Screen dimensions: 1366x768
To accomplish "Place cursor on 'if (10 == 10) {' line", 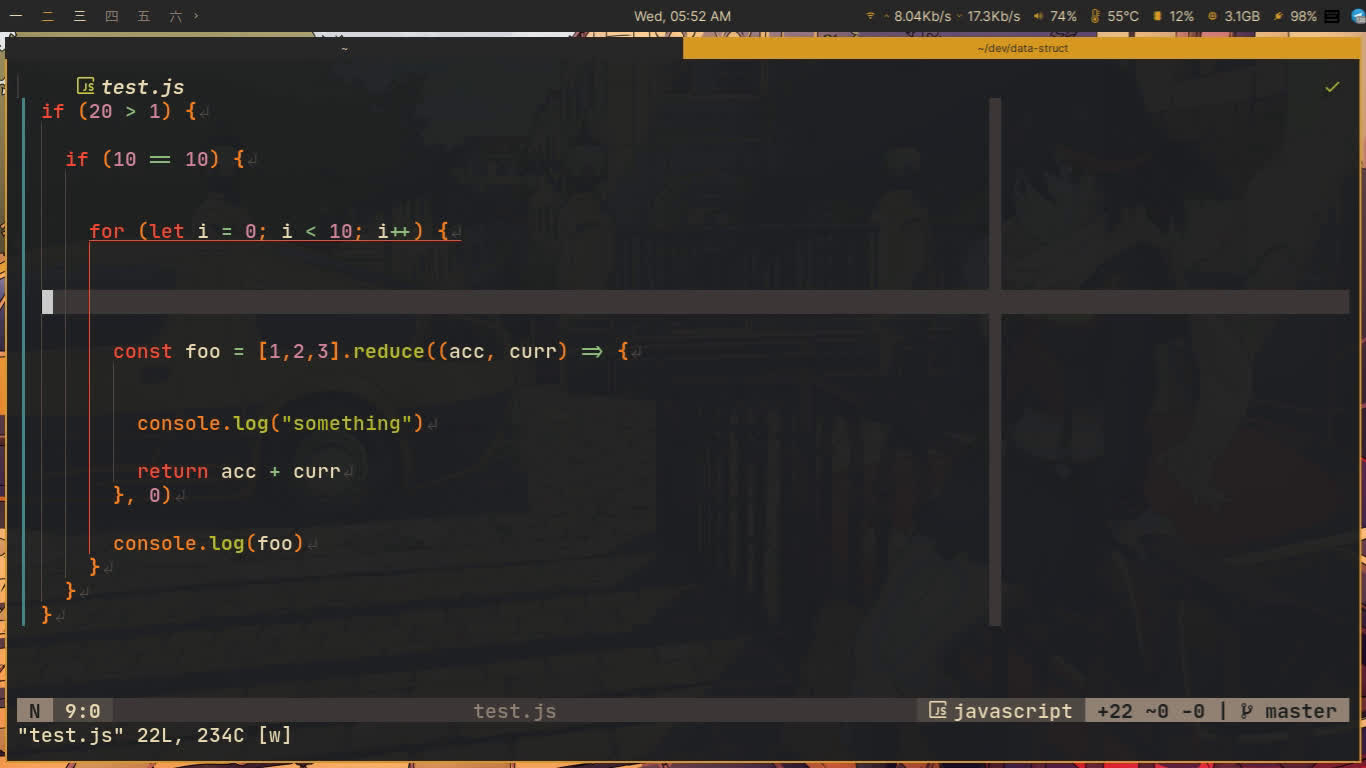I will tap(155, 159).
